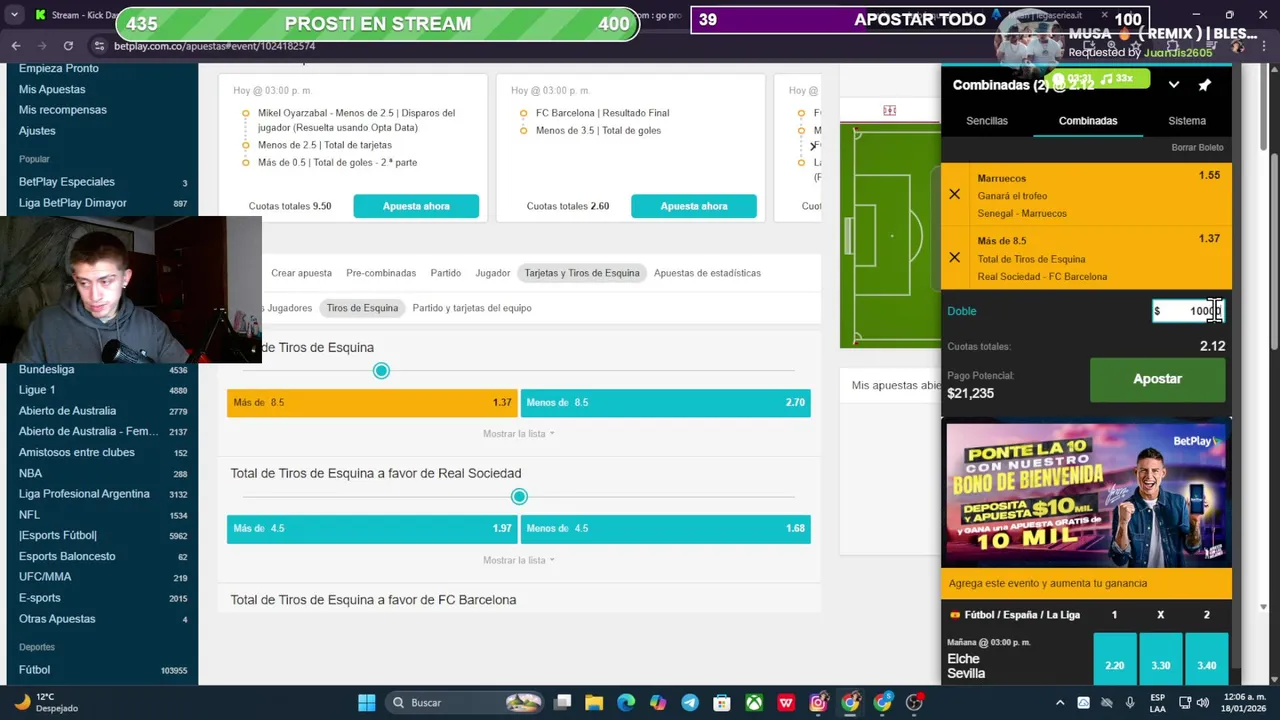Select Tarjetas y Tiros de Esquina tab
Image resolution: width=1280 pixels, height=720 pixels.
(582, 273)
